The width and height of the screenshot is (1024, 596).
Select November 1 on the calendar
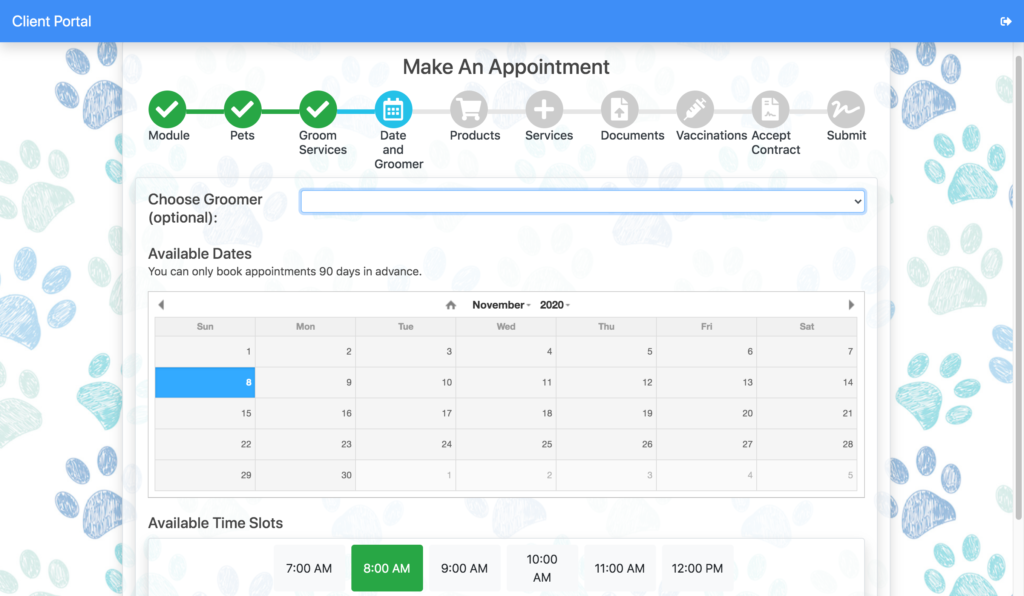205,351
